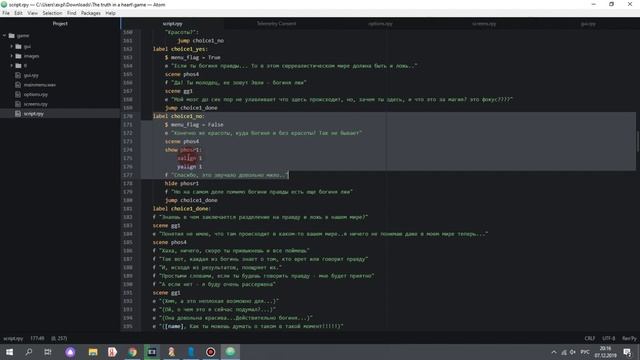The height and width of the screenshot is (360, 640).
Task: Open the purple circle taskbar app
Action: point(70,352)
